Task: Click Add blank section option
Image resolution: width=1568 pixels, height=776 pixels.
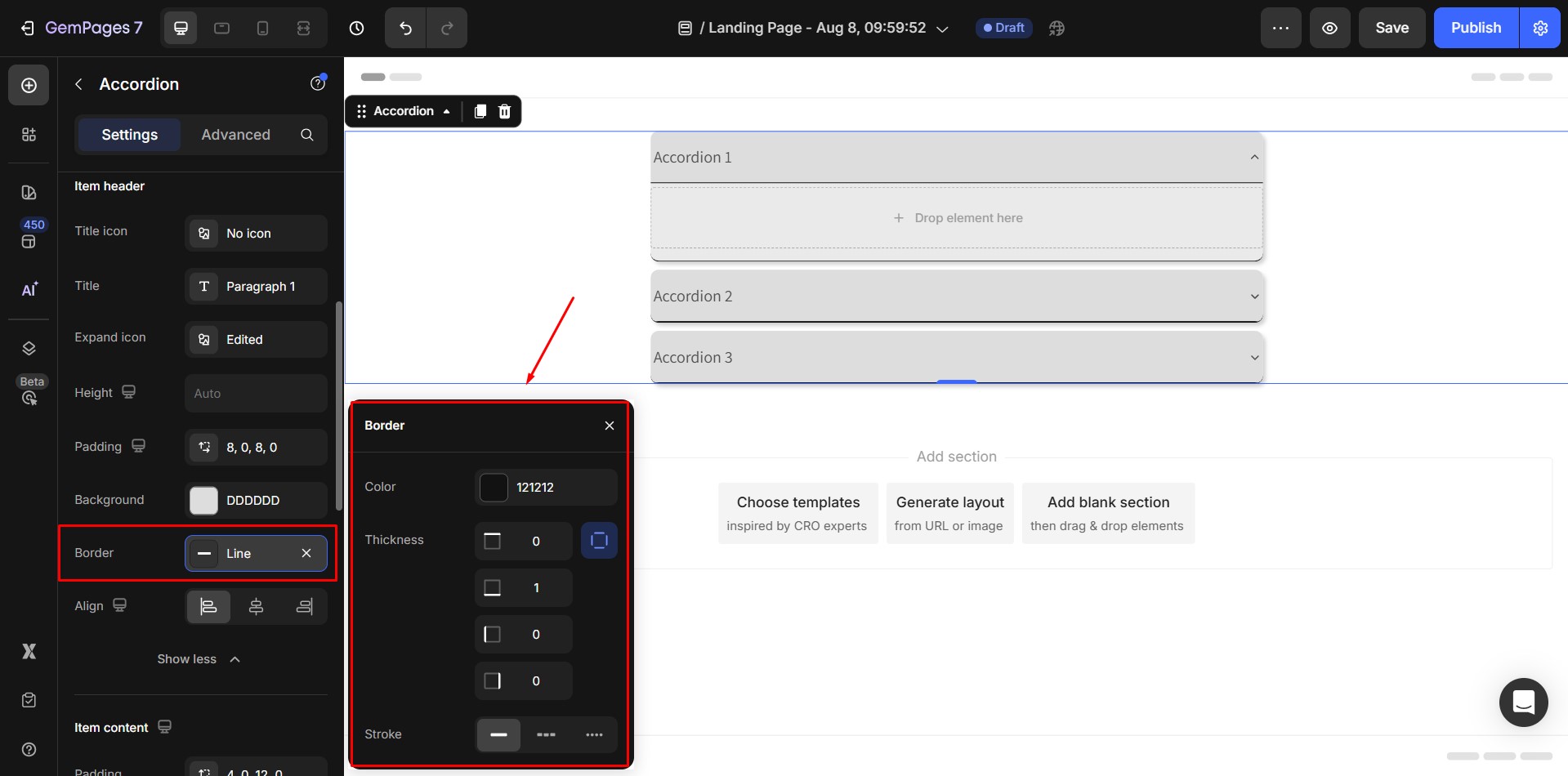Action: (1107, 513)
